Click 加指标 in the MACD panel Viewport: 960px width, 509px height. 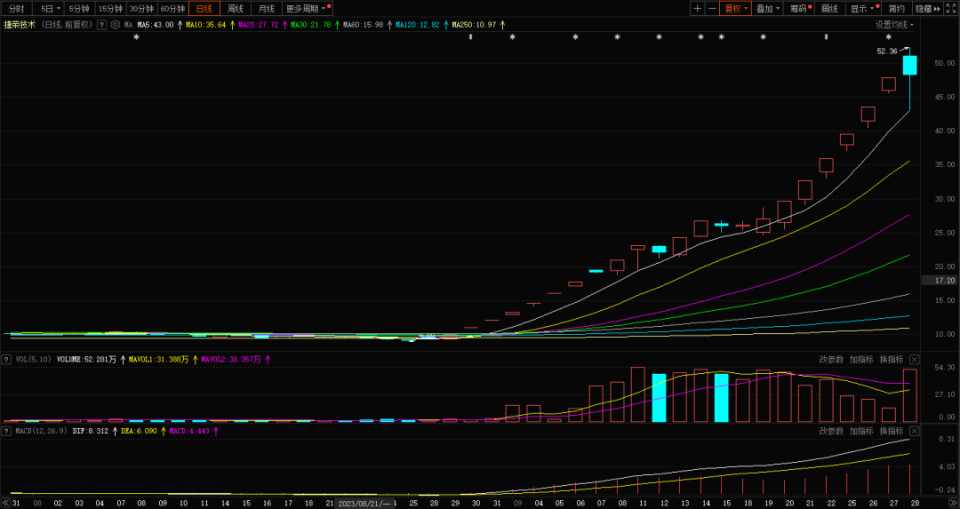(x=861, y=431)
